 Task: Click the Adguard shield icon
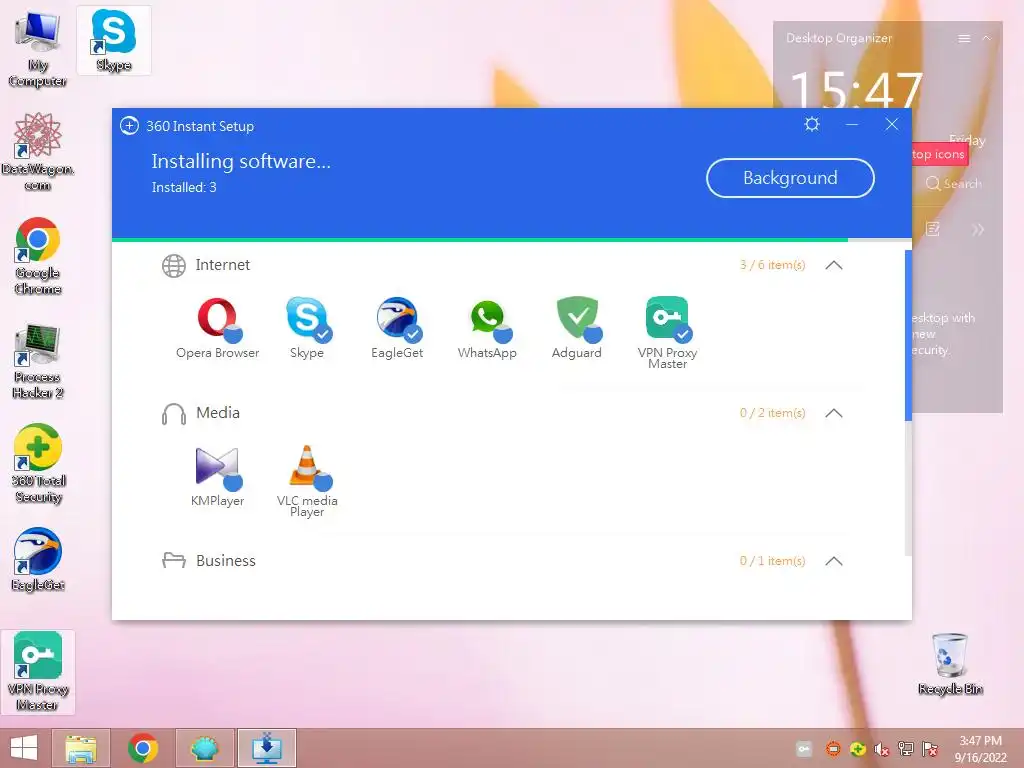pyautogui.click(x=577, y=319)
